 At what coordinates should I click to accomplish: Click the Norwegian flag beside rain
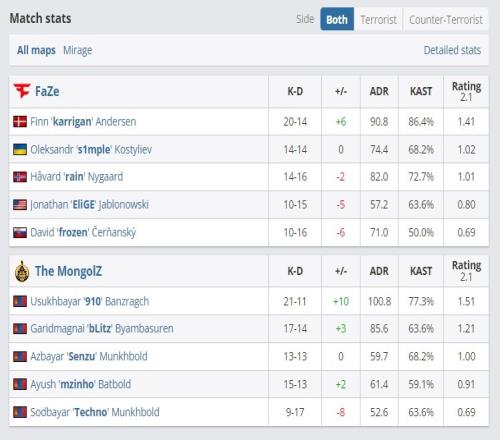pos(20,177)
